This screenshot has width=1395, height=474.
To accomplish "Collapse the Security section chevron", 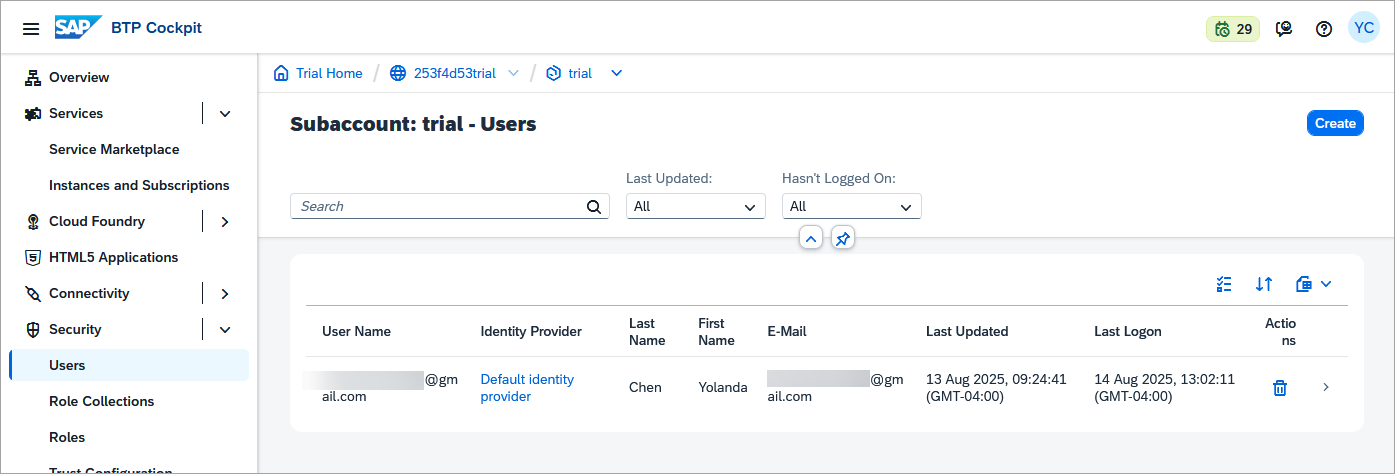I will [225, 329].
